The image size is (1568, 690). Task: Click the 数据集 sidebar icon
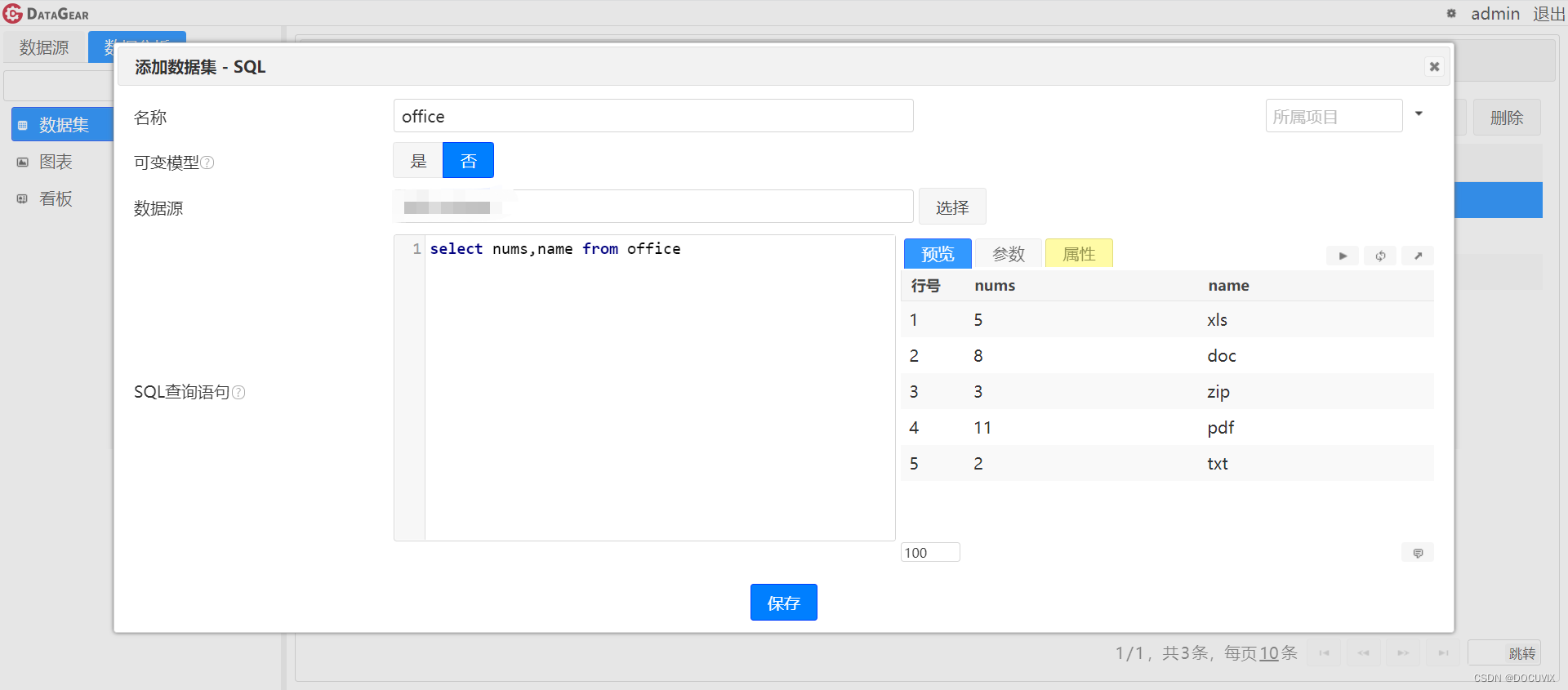tap(23, 126)
